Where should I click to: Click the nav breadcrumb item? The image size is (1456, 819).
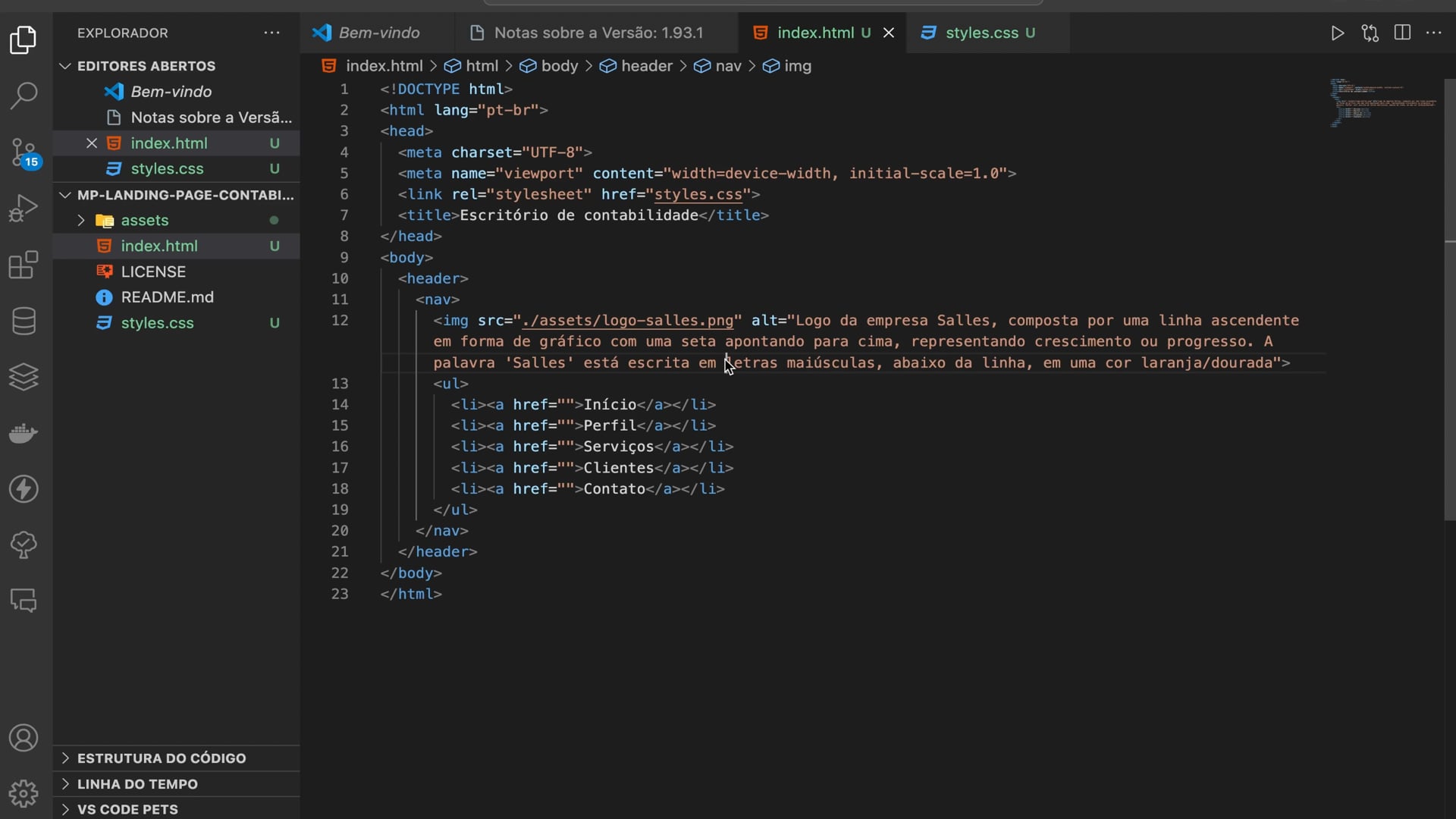tap(727, 66)
